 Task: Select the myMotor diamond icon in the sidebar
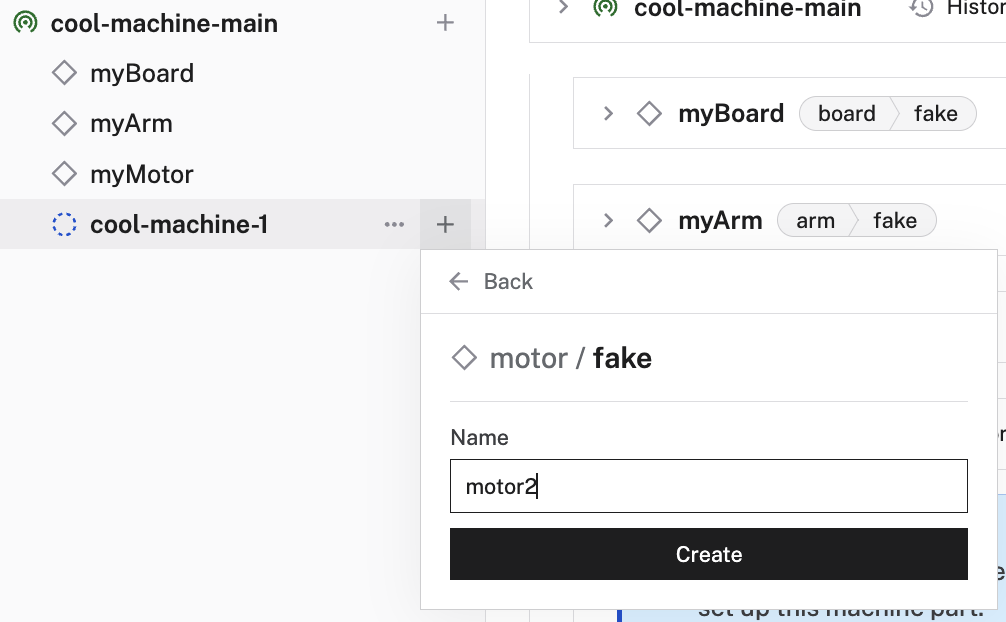62,173
